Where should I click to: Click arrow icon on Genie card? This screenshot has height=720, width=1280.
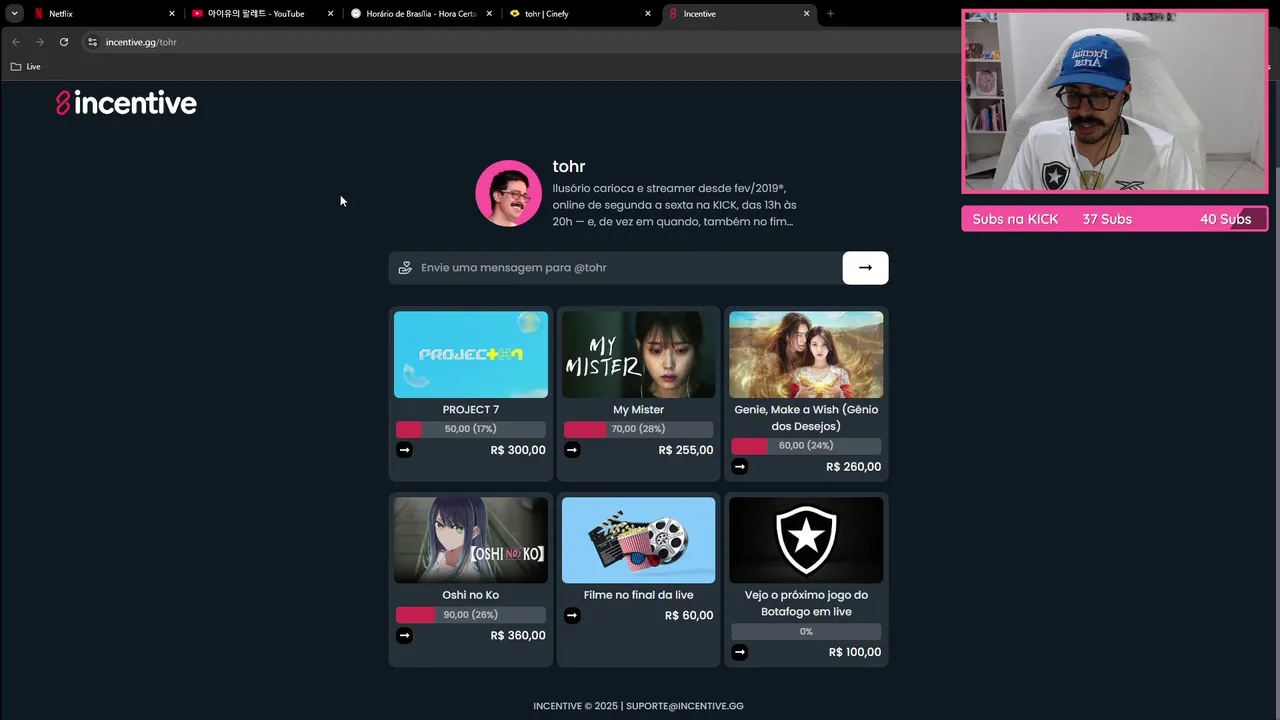coord(739,466)
